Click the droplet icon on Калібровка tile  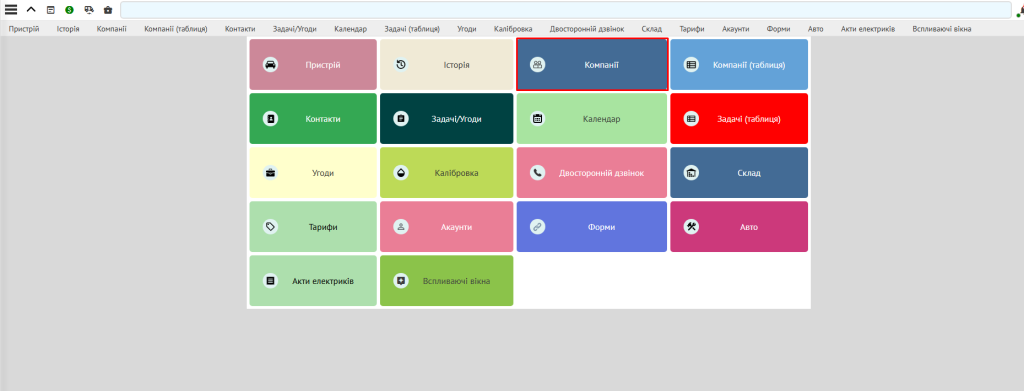(x=401, y=173)
